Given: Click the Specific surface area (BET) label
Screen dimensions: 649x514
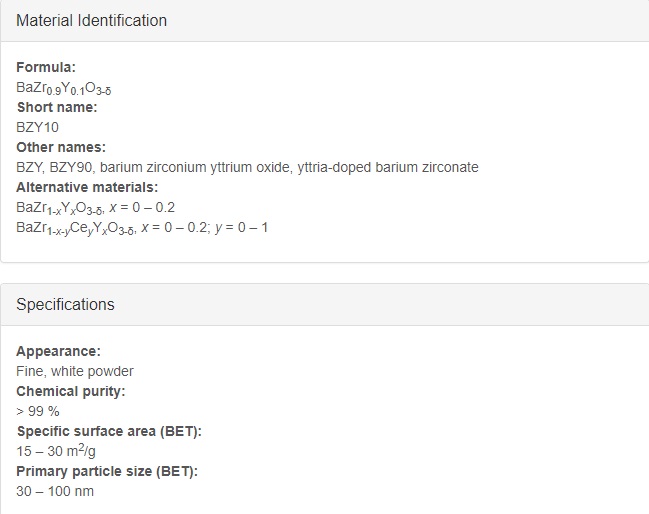Looking at the screenshot, I should click(109, 432).
